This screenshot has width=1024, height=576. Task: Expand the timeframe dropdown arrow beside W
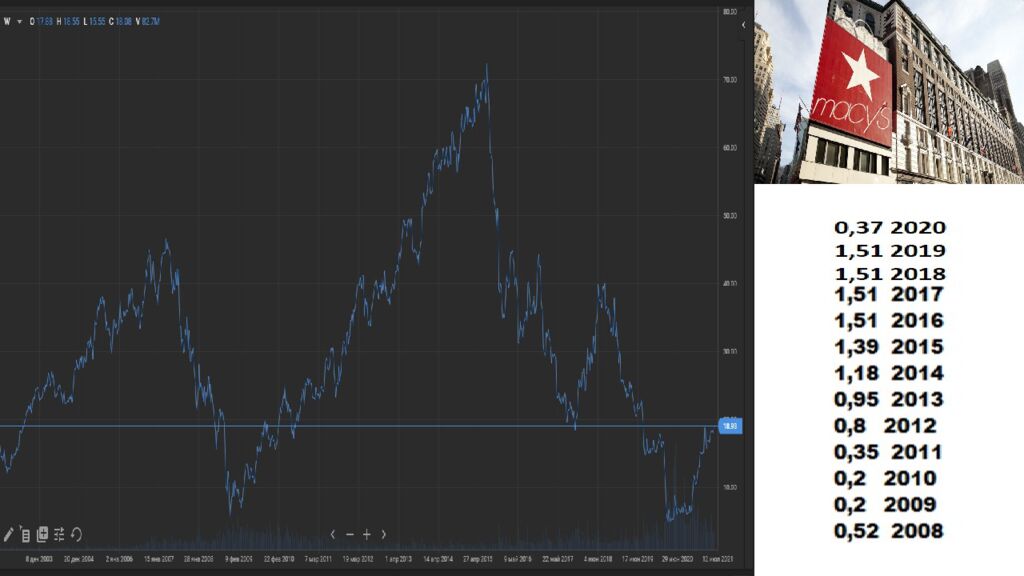coord(19,21)
